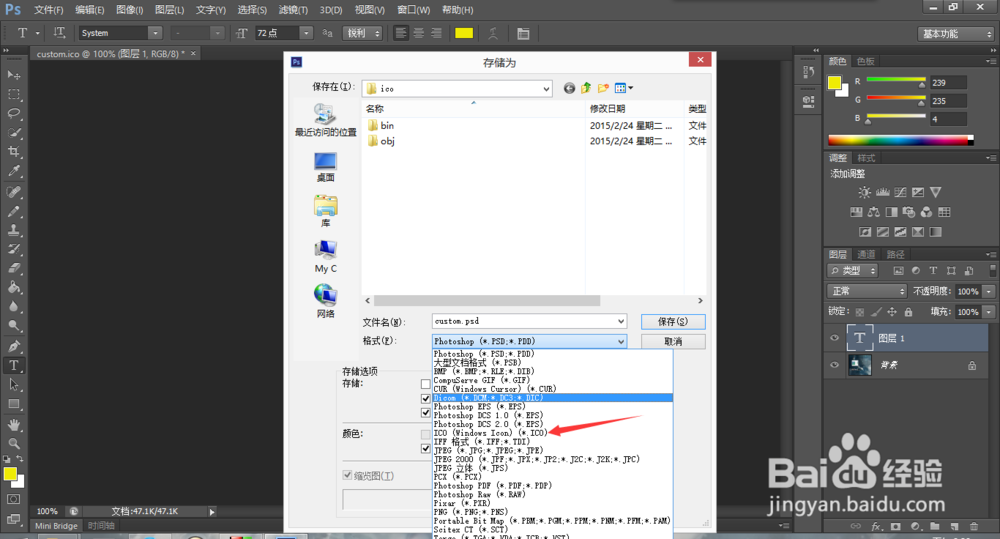Select center align text option
This screenshot has width=1000, height=539.
point(418,33)
